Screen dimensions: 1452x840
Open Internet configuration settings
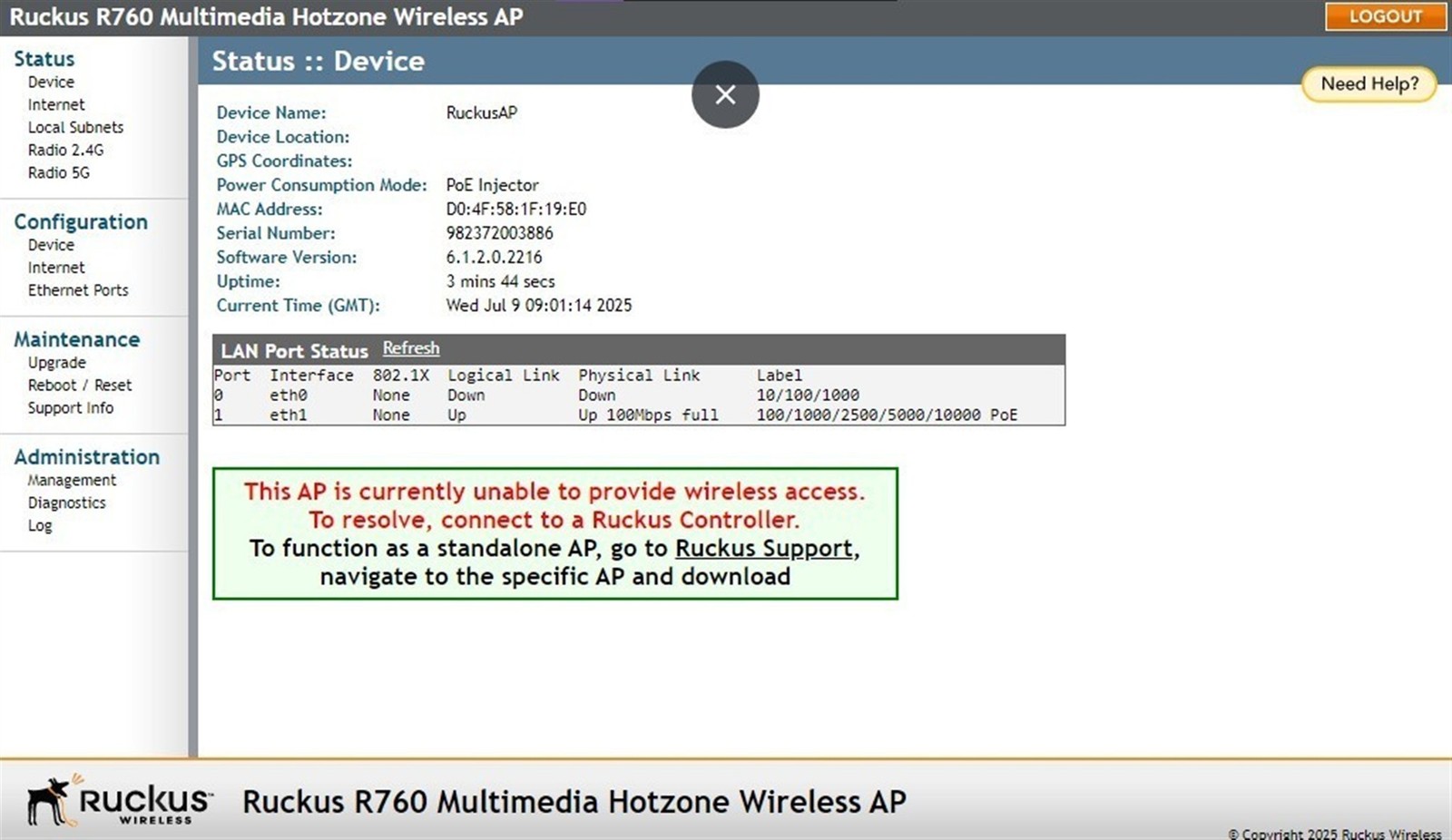click(56, 267)
